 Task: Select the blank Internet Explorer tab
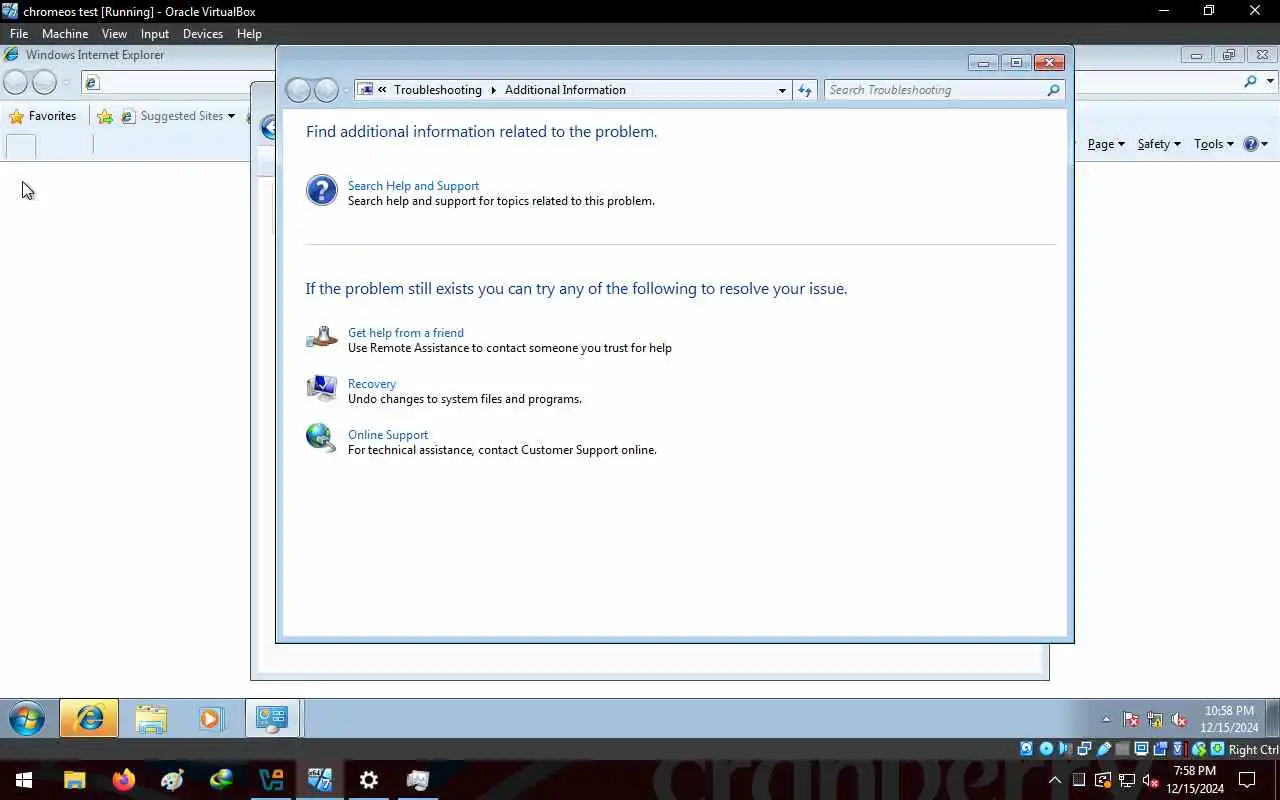click(21, 146)
